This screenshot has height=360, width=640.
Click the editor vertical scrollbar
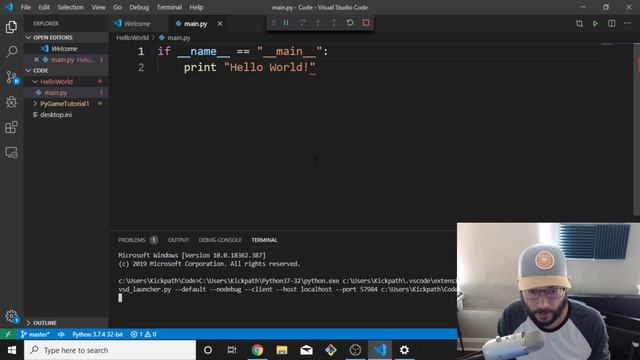point(637,130)
